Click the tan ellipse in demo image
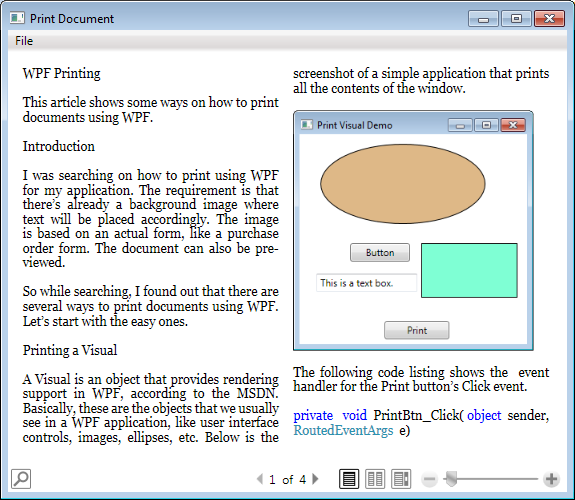 [x=403, y=184]
